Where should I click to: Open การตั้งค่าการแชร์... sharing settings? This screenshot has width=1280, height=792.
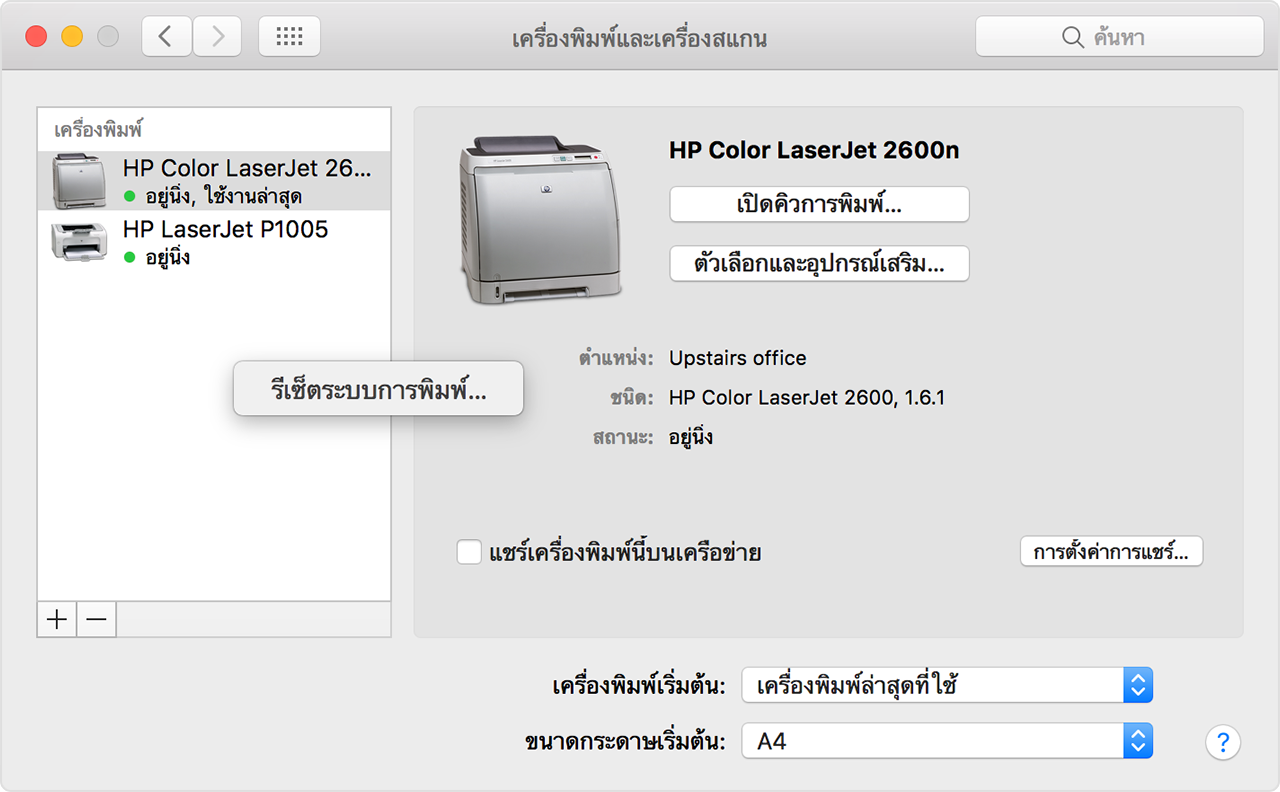tap(1111, 551)
